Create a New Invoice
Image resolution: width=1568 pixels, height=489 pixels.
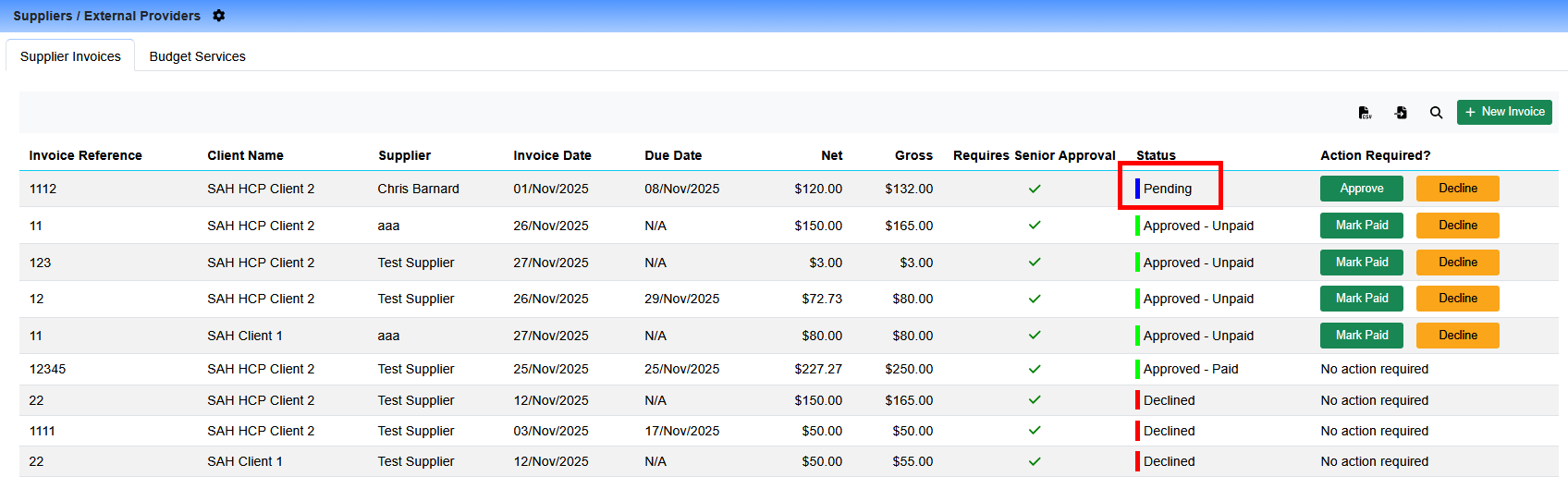1504,112
